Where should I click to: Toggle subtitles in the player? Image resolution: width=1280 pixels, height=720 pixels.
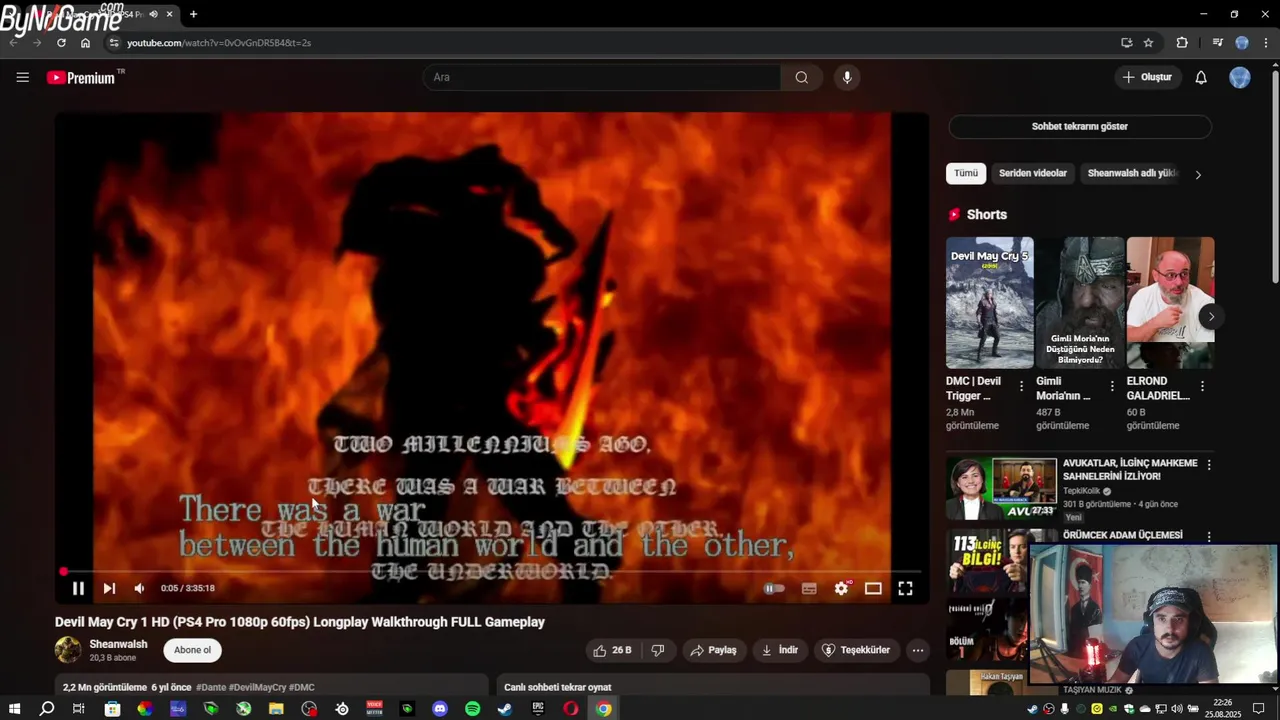pos(809,588)
